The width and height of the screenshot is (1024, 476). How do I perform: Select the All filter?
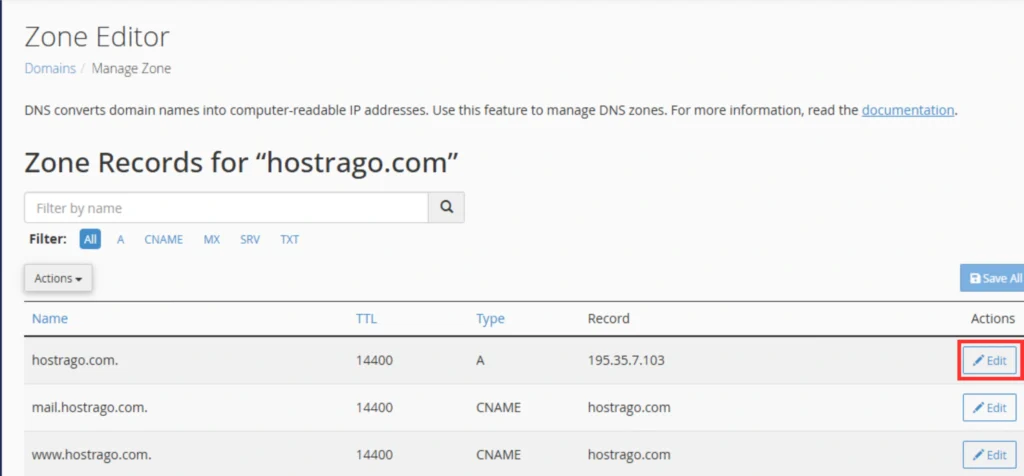(x=90, y=240)
